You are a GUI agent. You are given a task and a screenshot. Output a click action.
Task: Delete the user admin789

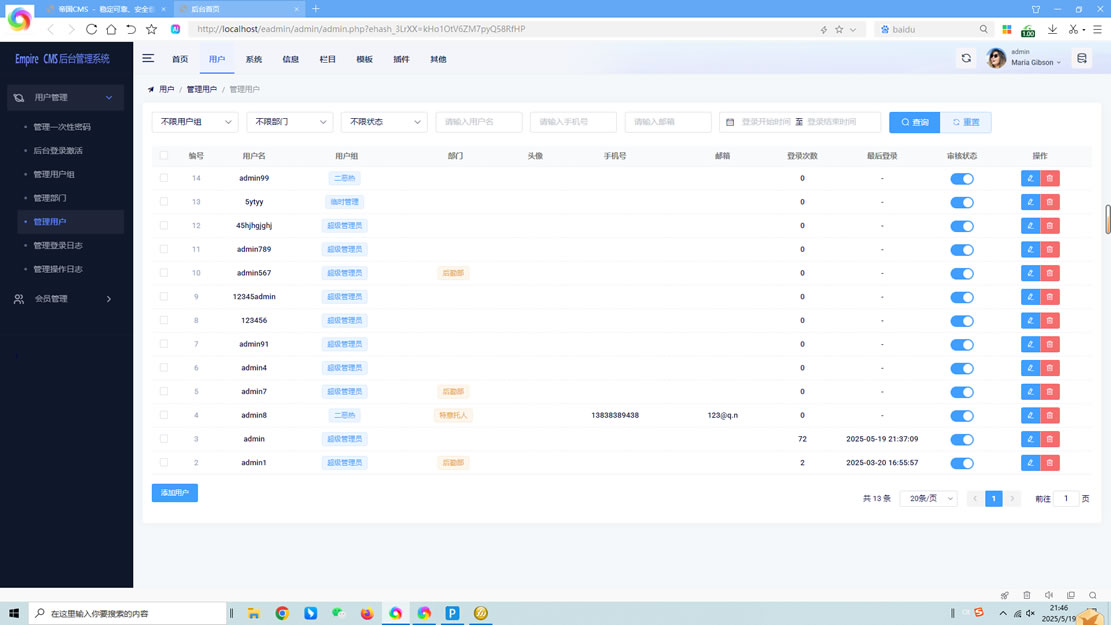point(1050,249)
